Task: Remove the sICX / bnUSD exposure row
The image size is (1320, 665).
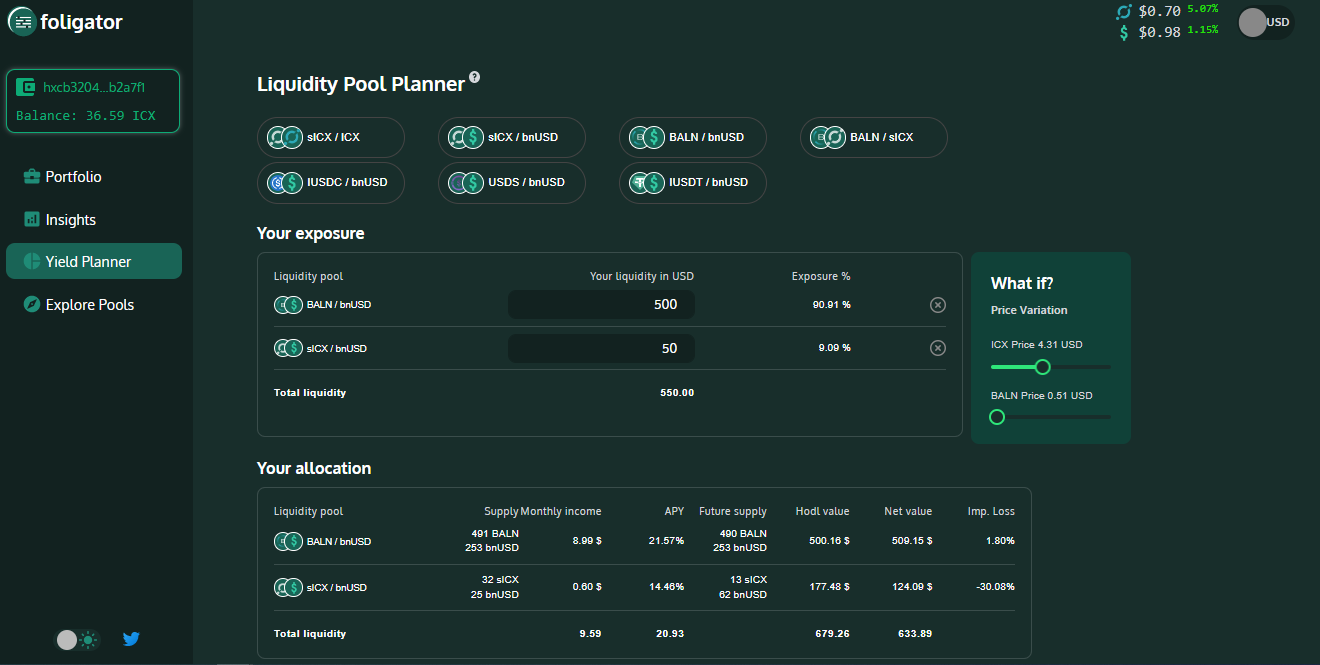Action: tap(937, 348)
